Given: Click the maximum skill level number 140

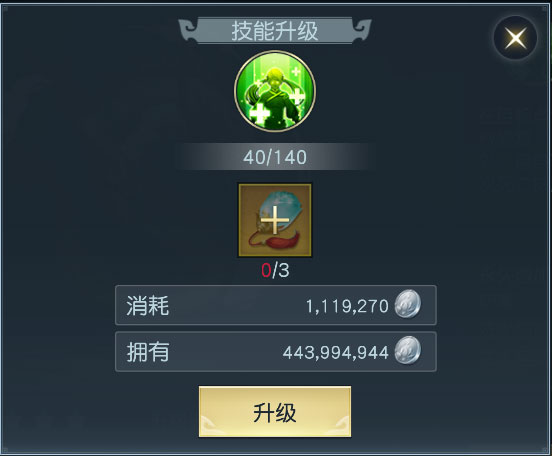Looking at the screenshot, I should [x=290, y=157].
